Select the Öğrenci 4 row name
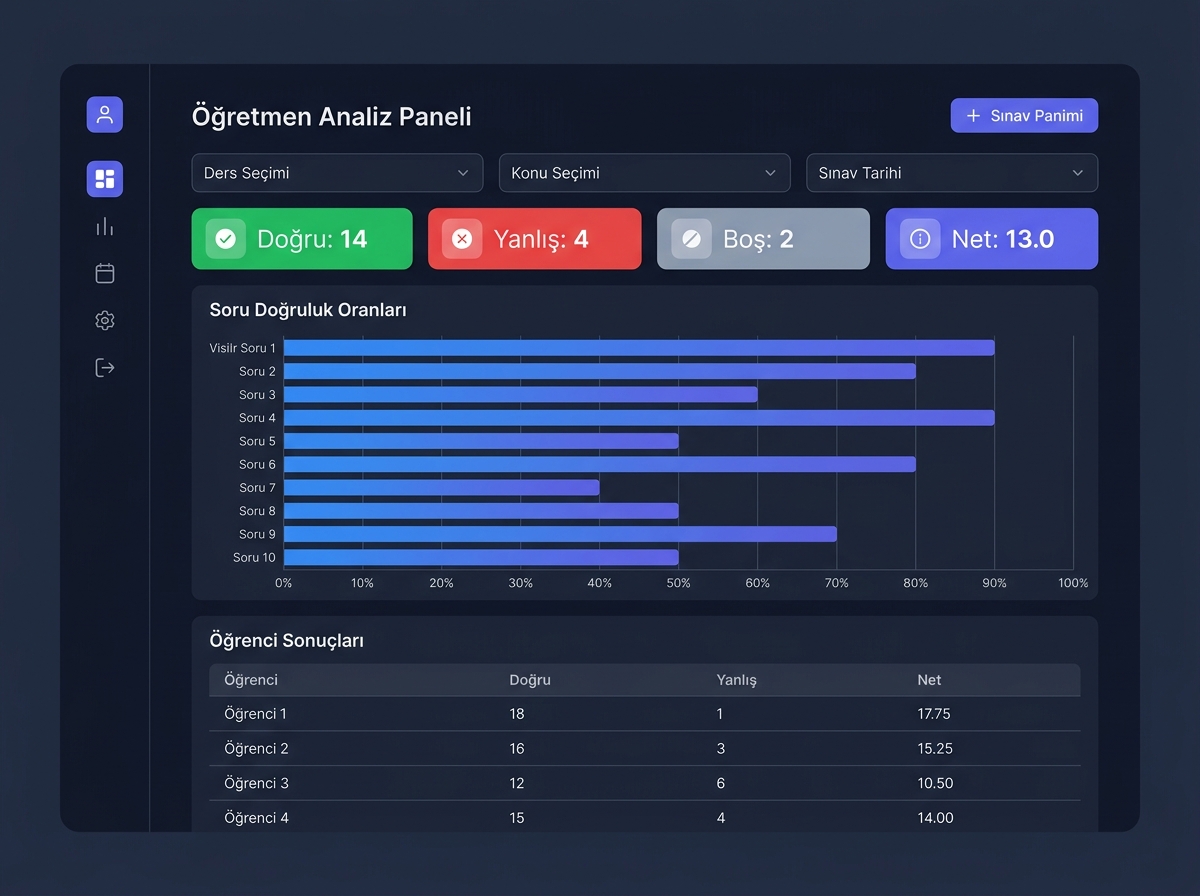Viewport: 1200px width, 896px height. pos(257,818)
